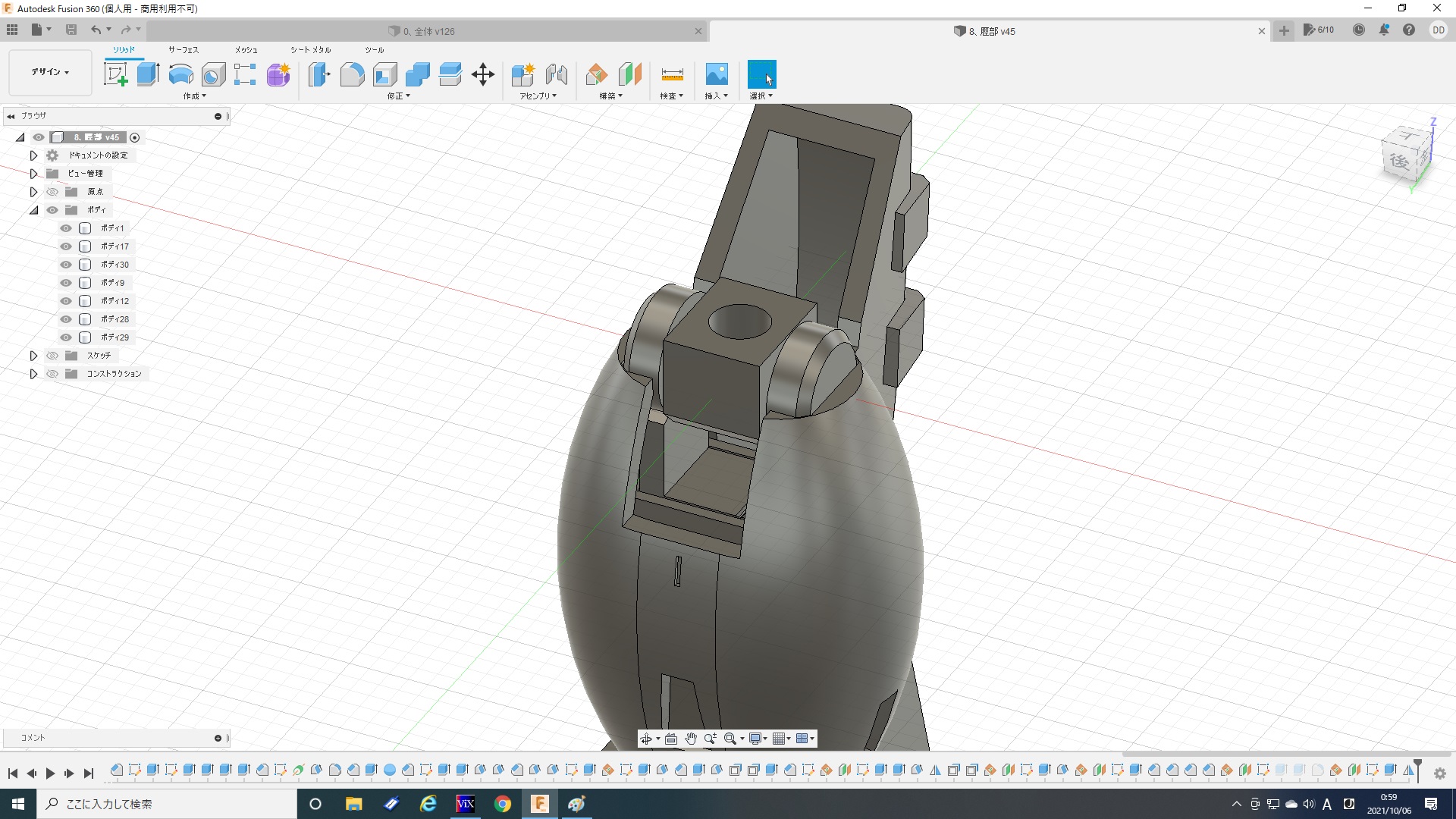This screenshot has height=819, width=1456.
Task: Click the Measure ruler icon
Action: click(x=672, y=74)
